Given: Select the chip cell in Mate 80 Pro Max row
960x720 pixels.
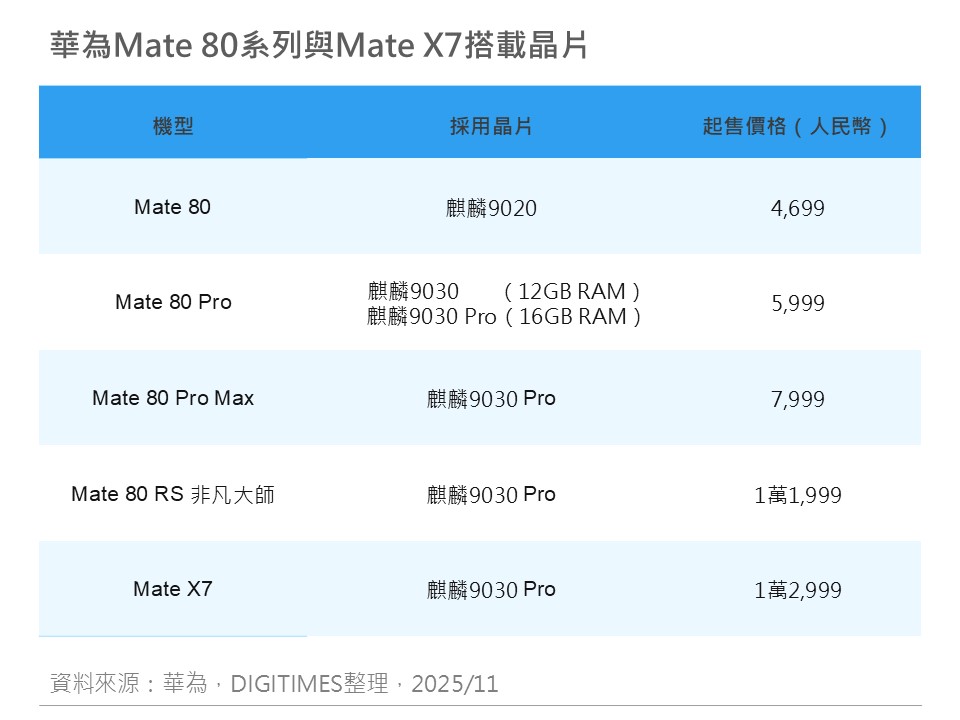Looking at the screenshot, I should click(x=491, y=399).
